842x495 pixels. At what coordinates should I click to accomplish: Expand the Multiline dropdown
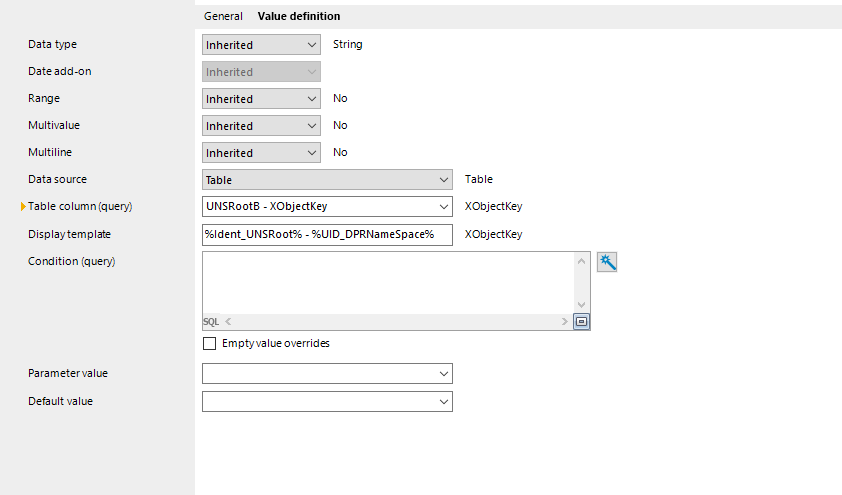click(262, 152)
